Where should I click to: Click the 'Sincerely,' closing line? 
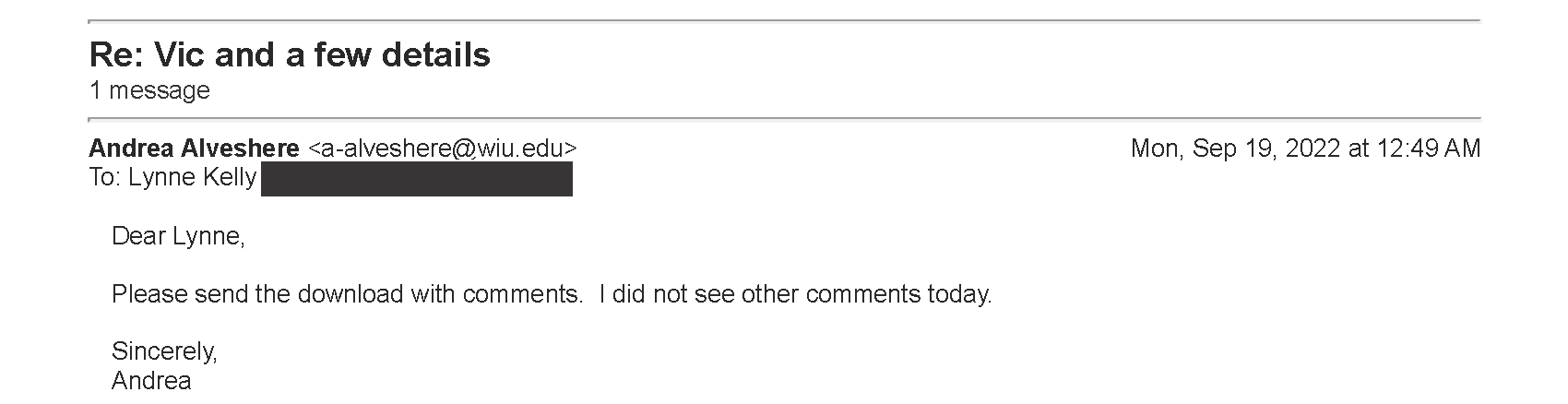[x=164, y=351]
